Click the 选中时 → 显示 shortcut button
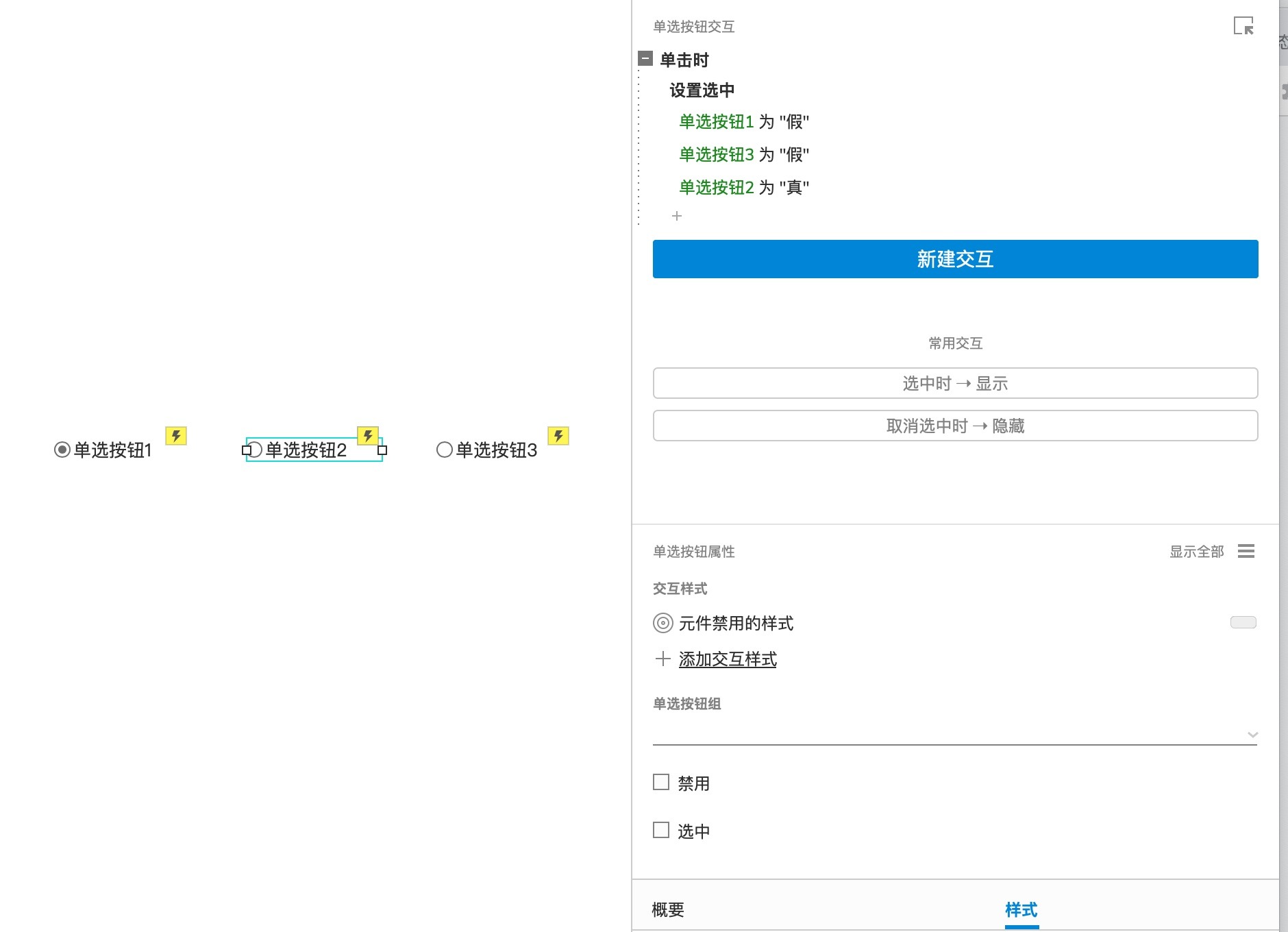The image size is (1288, 932). tap(955, 383)
